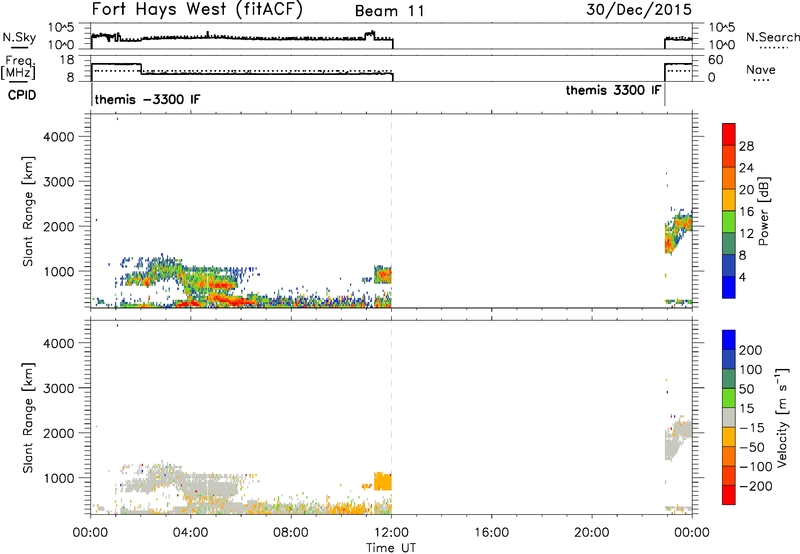Click the '3000' tick on the velocity panel
Viewport: 800px width, 554px height.
click(59, 388)
